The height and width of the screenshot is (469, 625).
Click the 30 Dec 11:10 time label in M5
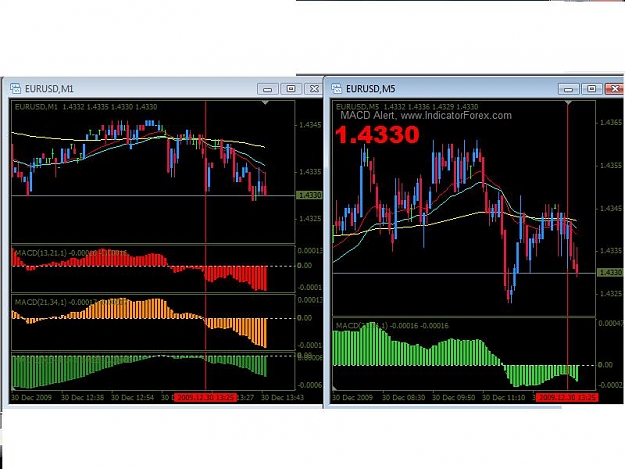[503, 397]
